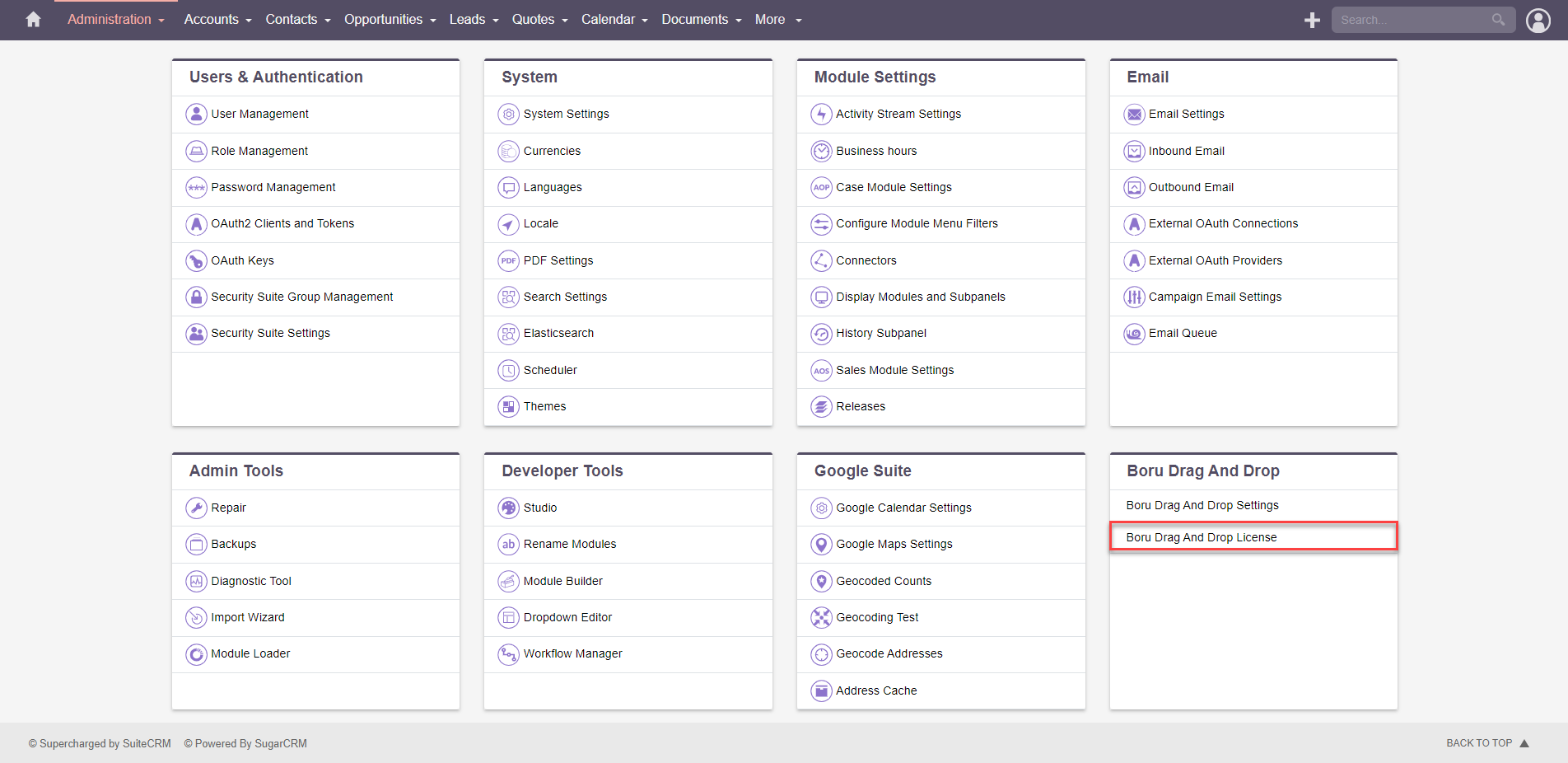
Task: Click the PDF Settings icon
Action: point(509,260)
